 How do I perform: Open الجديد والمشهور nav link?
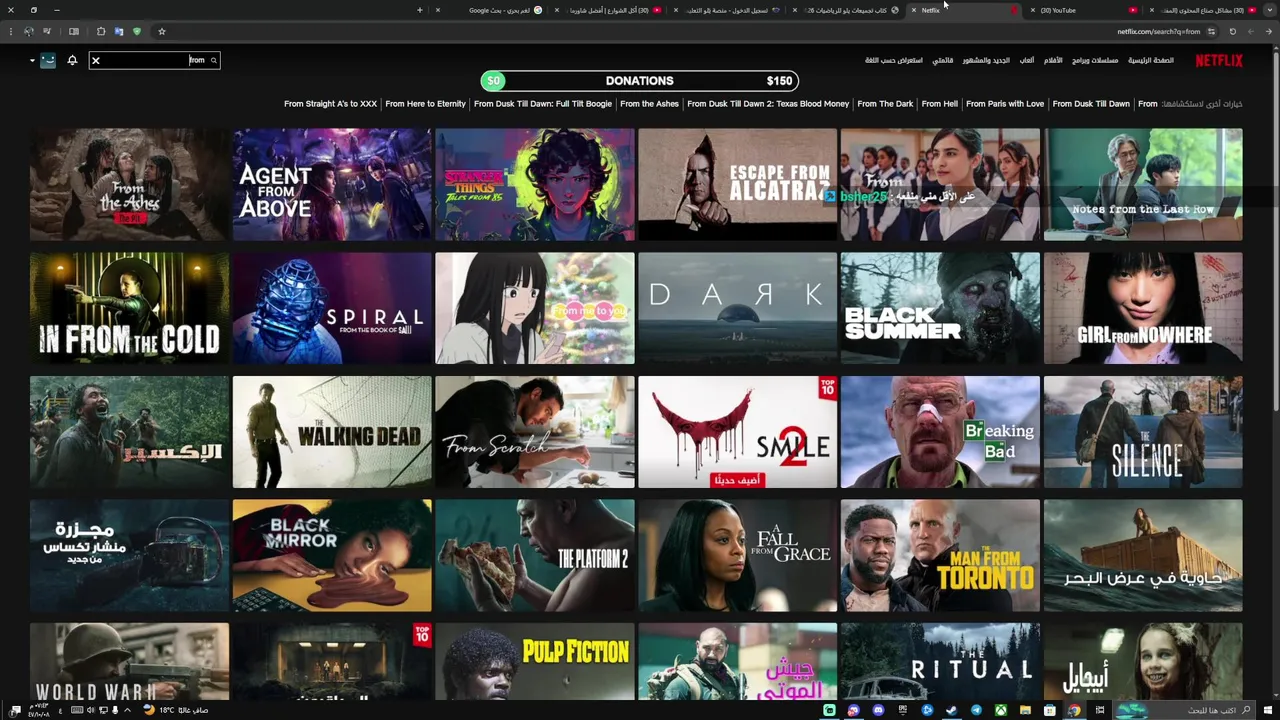(x=986, y=60)
